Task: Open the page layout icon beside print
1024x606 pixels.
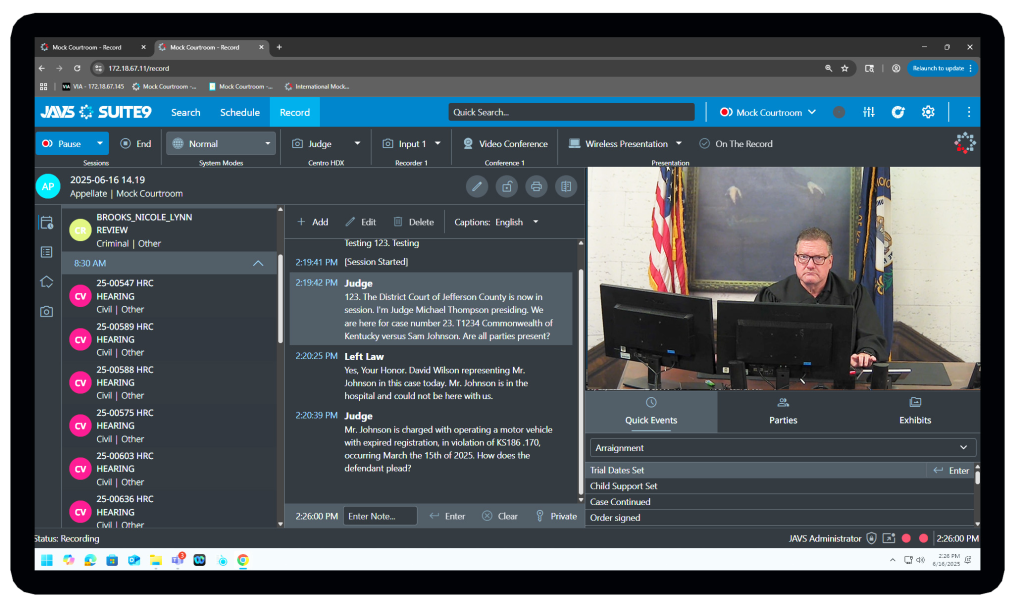Action: (565, 186)
